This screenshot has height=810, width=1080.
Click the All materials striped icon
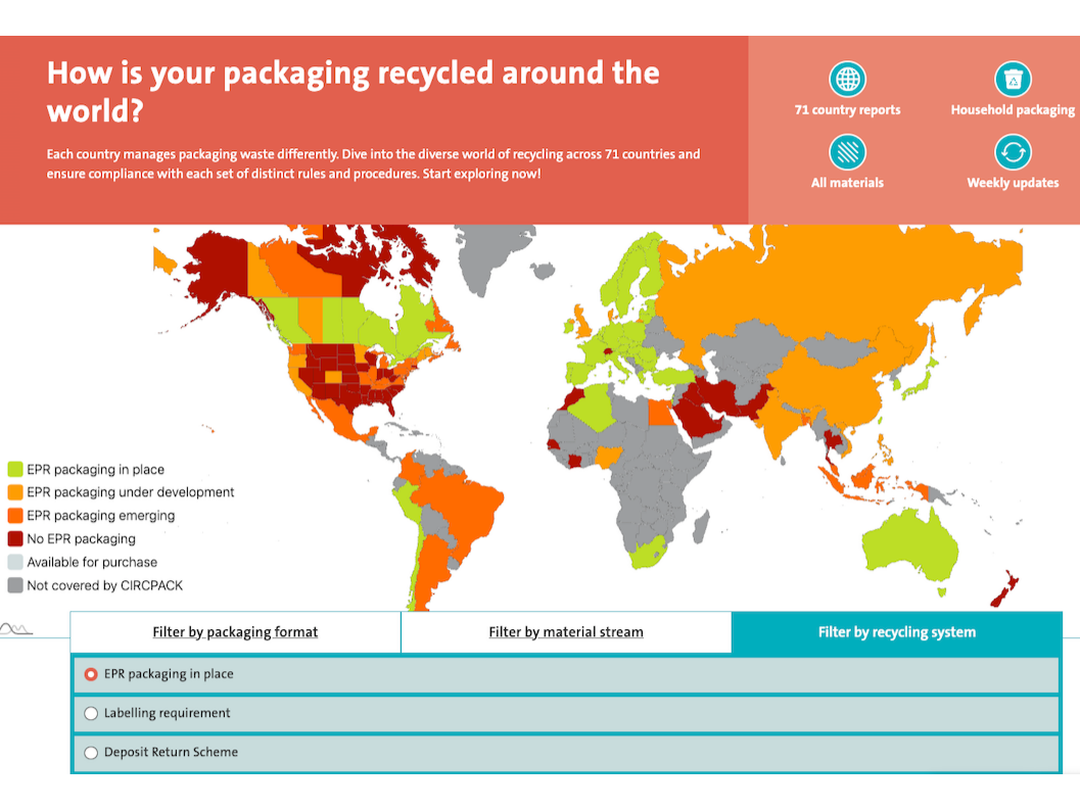(x=847, y=152)
